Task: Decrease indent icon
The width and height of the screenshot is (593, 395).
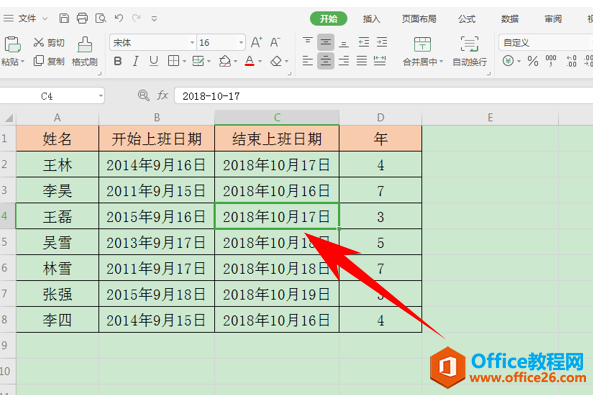Action: pos(364,42)
